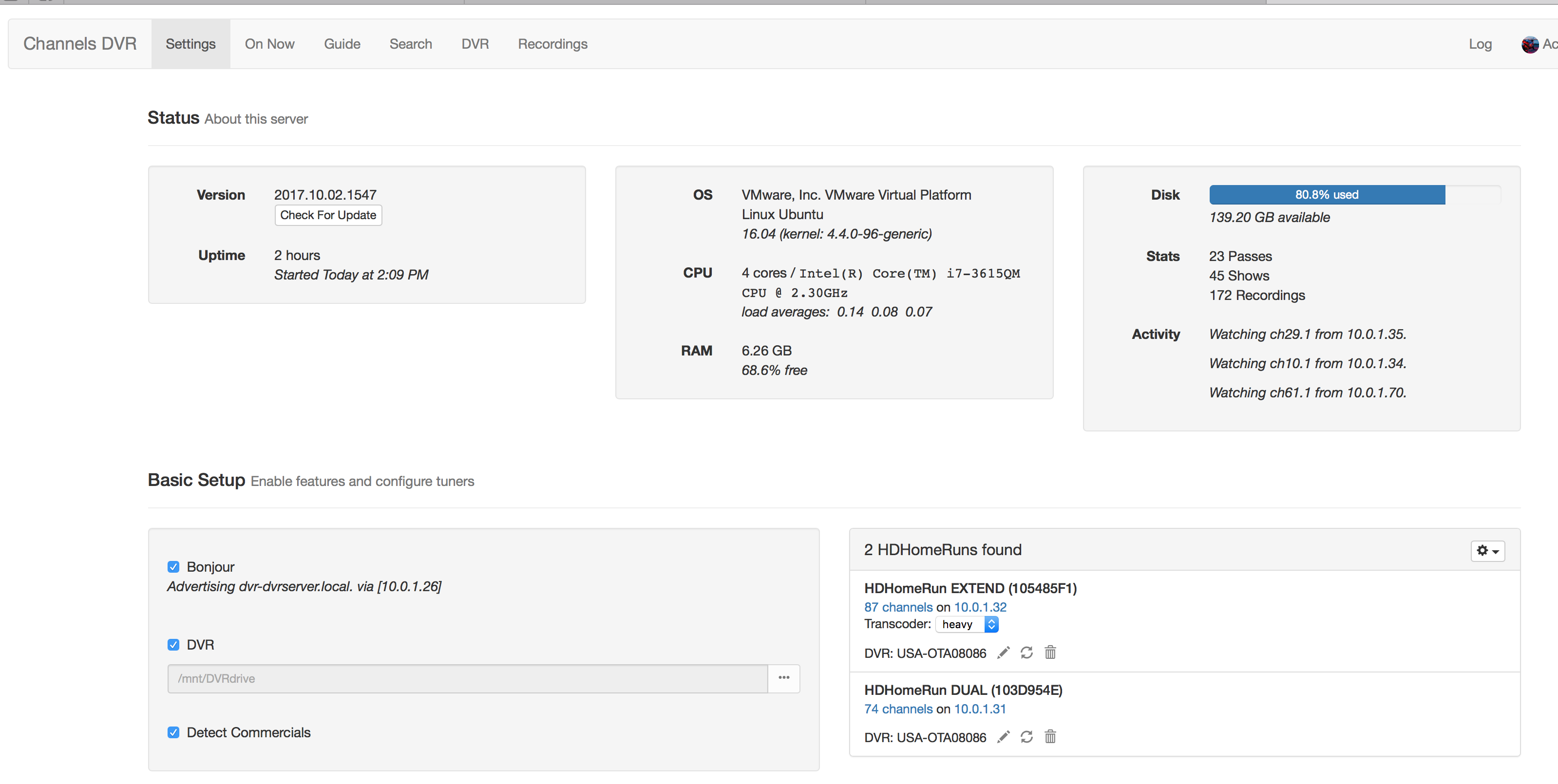Refresh the HDHomeRun DUAL guide data

[1026, 737]
